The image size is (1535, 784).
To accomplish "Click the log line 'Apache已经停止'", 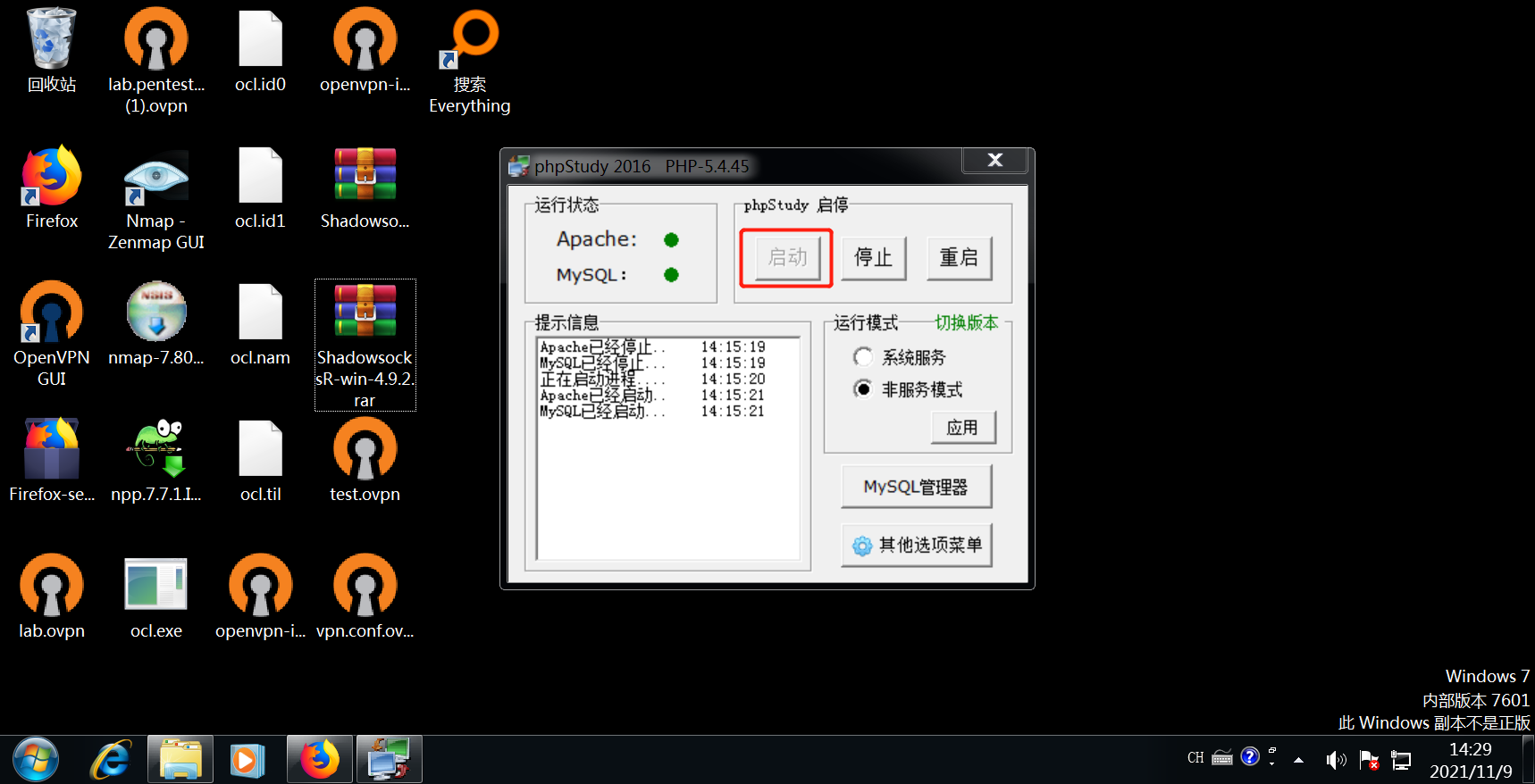I will pos(652,347).
